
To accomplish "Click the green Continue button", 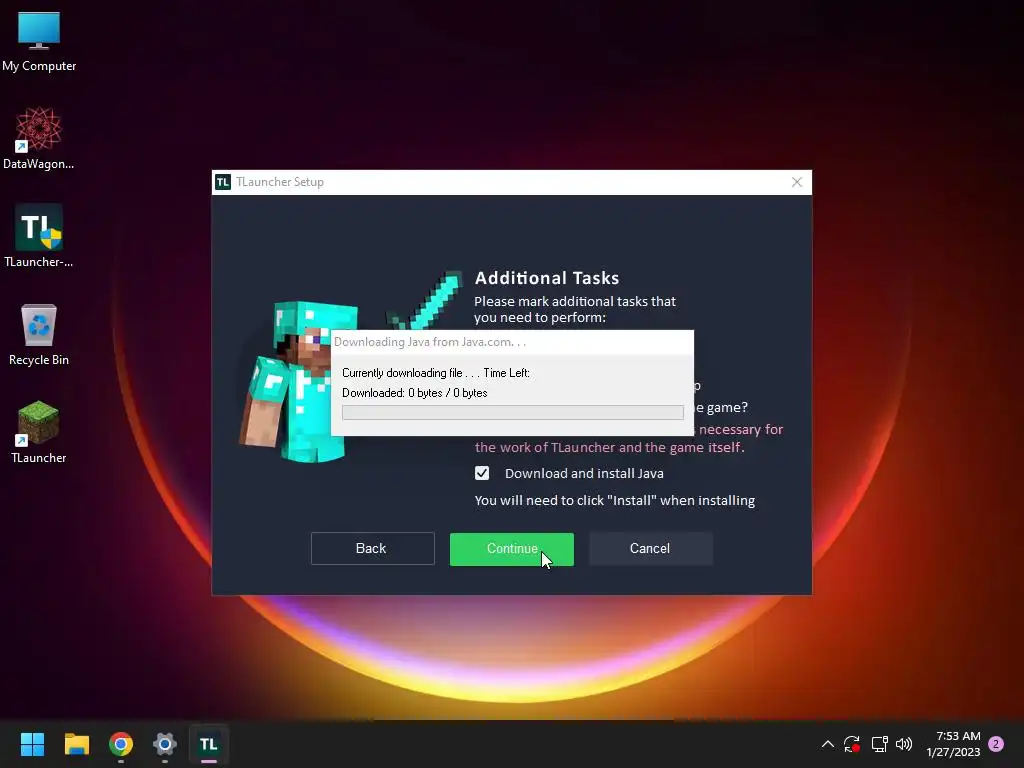I will (511, 549).
